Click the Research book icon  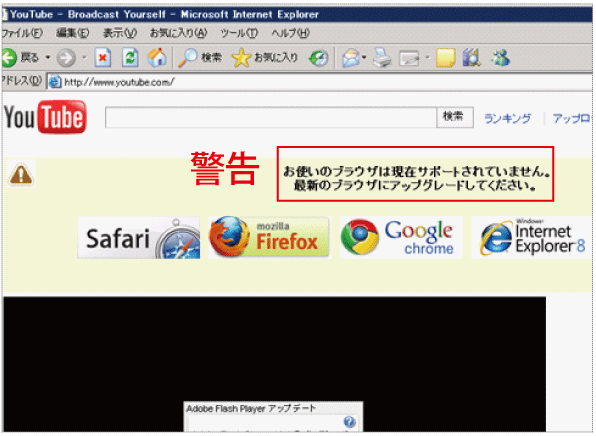(x=472, y=58)
